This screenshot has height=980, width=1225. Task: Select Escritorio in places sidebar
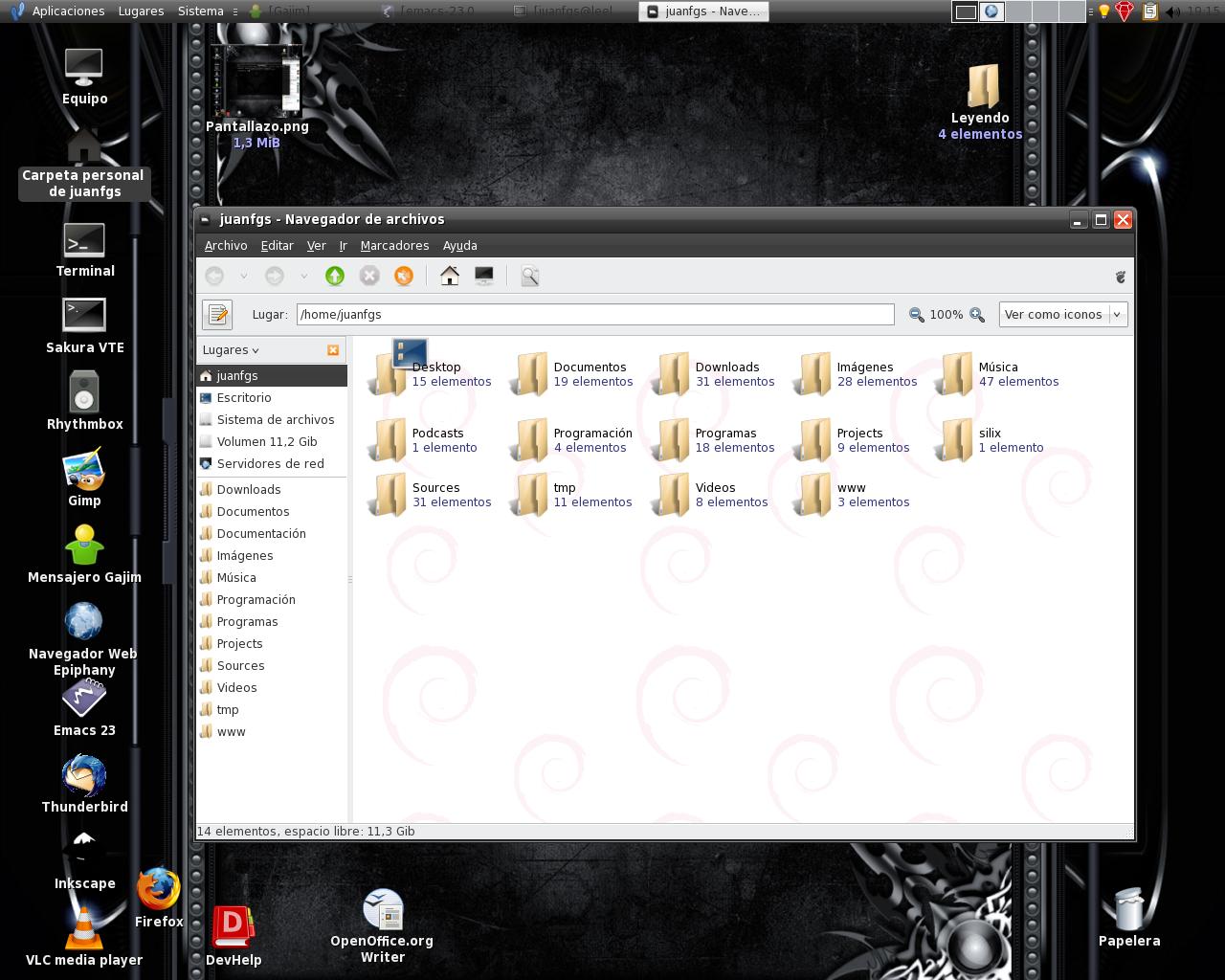pyautogui.click(x=272, y=398)
